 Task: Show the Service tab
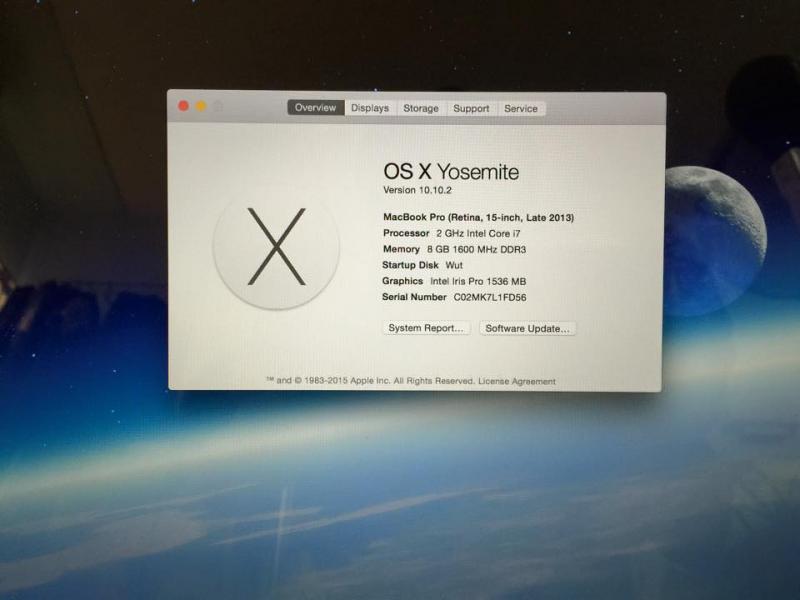click(x=521, y=108)
